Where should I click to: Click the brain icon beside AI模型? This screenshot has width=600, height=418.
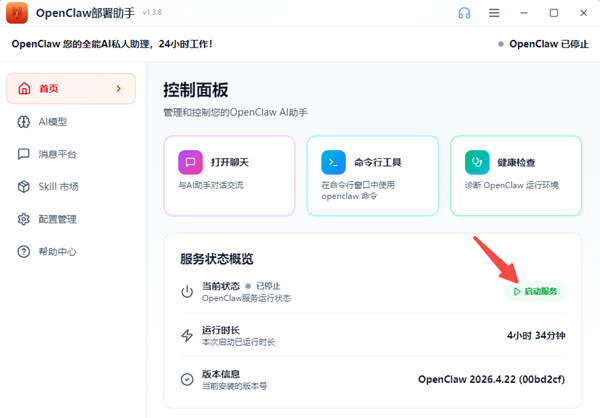(x=24, y=122)
